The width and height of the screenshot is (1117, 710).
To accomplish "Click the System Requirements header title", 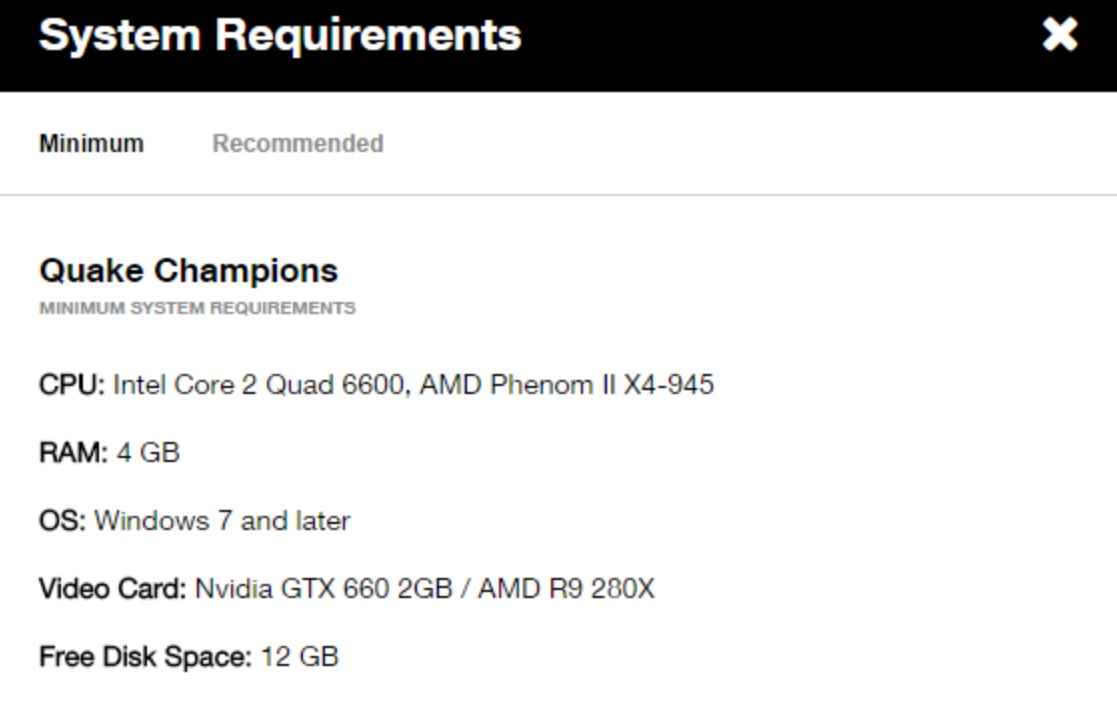I will 280,35.
